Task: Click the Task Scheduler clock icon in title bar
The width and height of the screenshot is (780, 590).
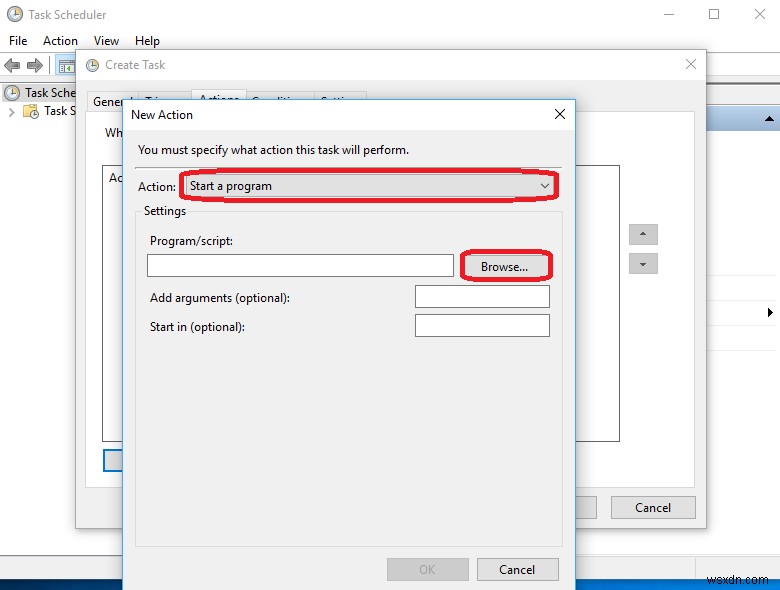Action: 14,14
